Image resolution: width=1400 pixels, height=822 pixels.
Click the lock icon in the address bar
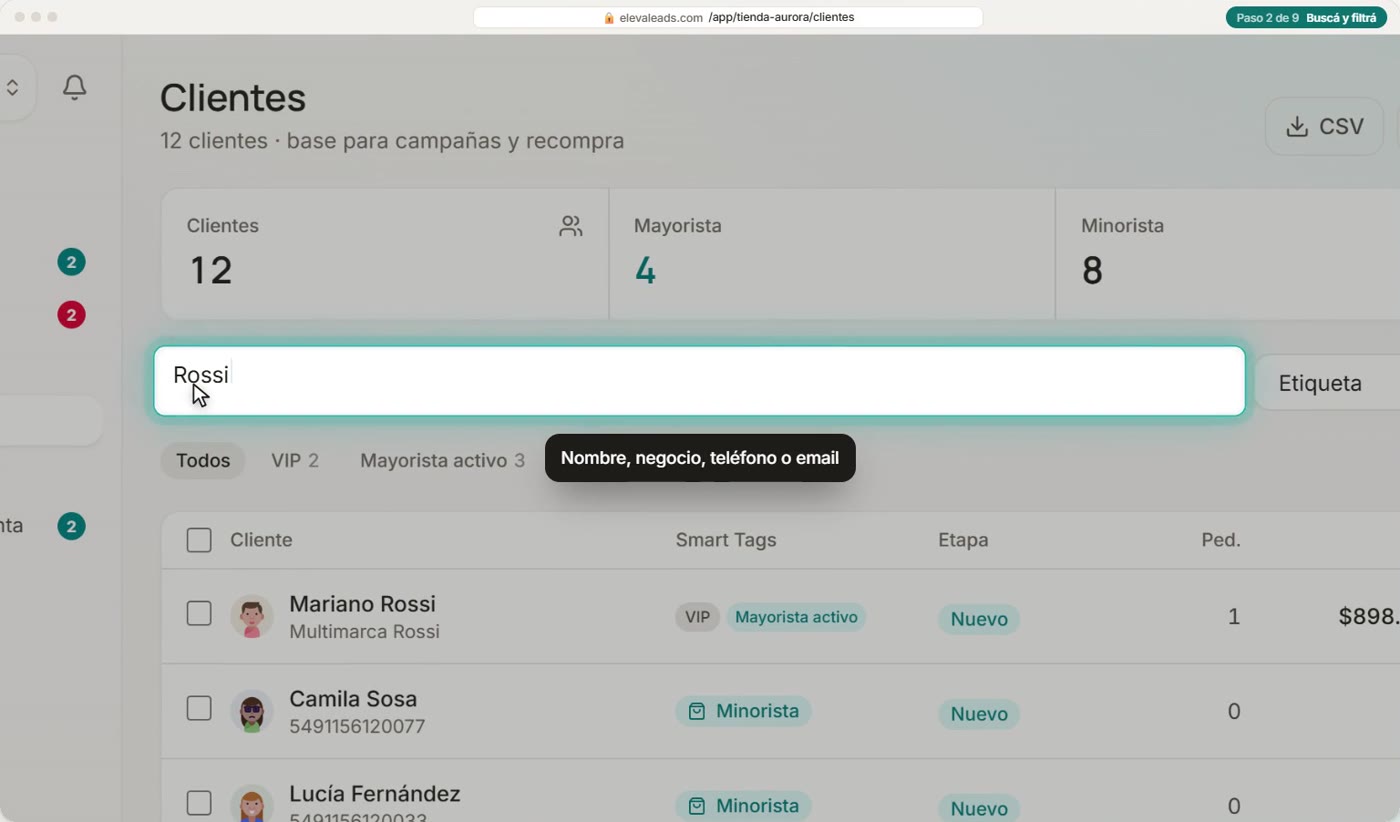point(609,18)
